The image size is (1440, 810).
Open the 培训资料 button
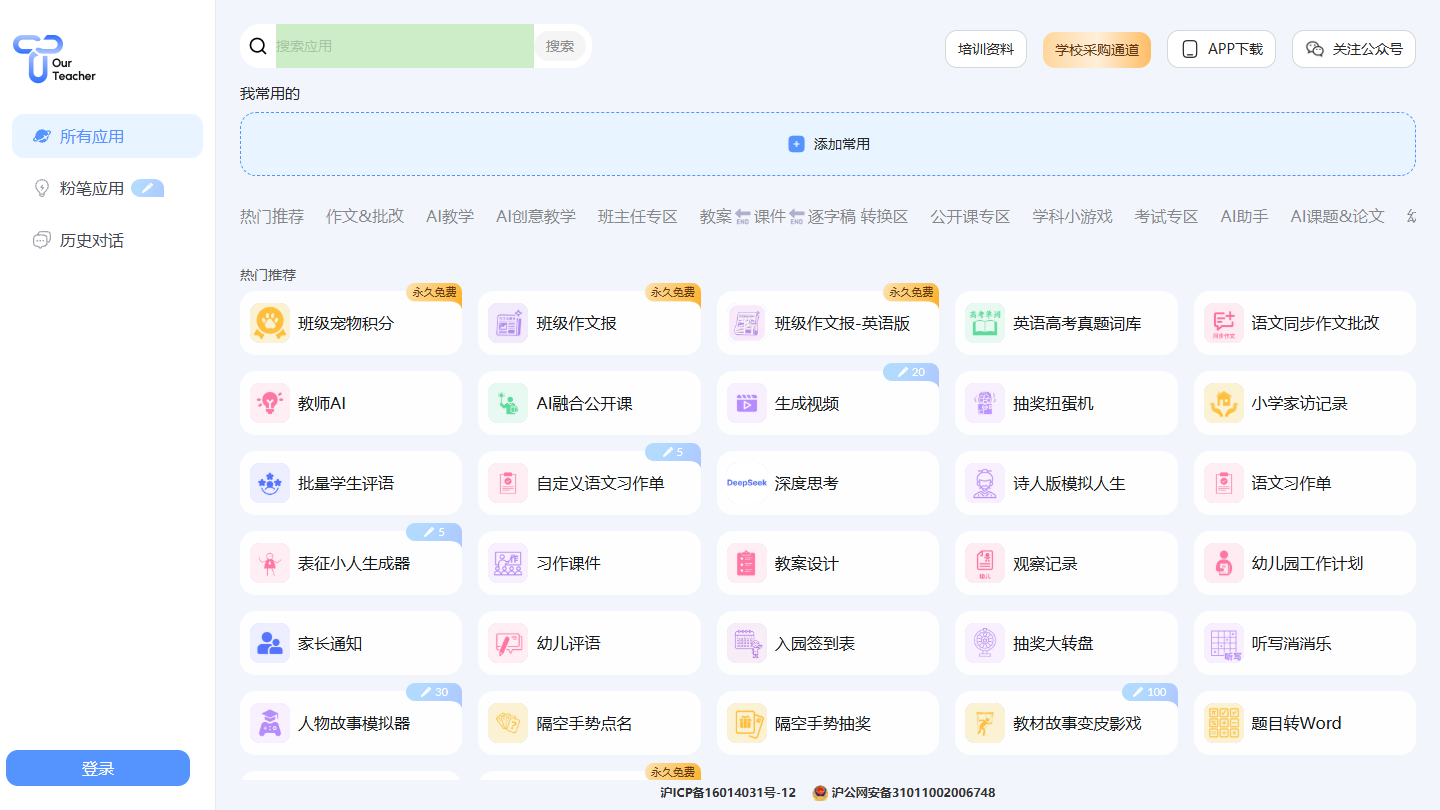(986, 49)
